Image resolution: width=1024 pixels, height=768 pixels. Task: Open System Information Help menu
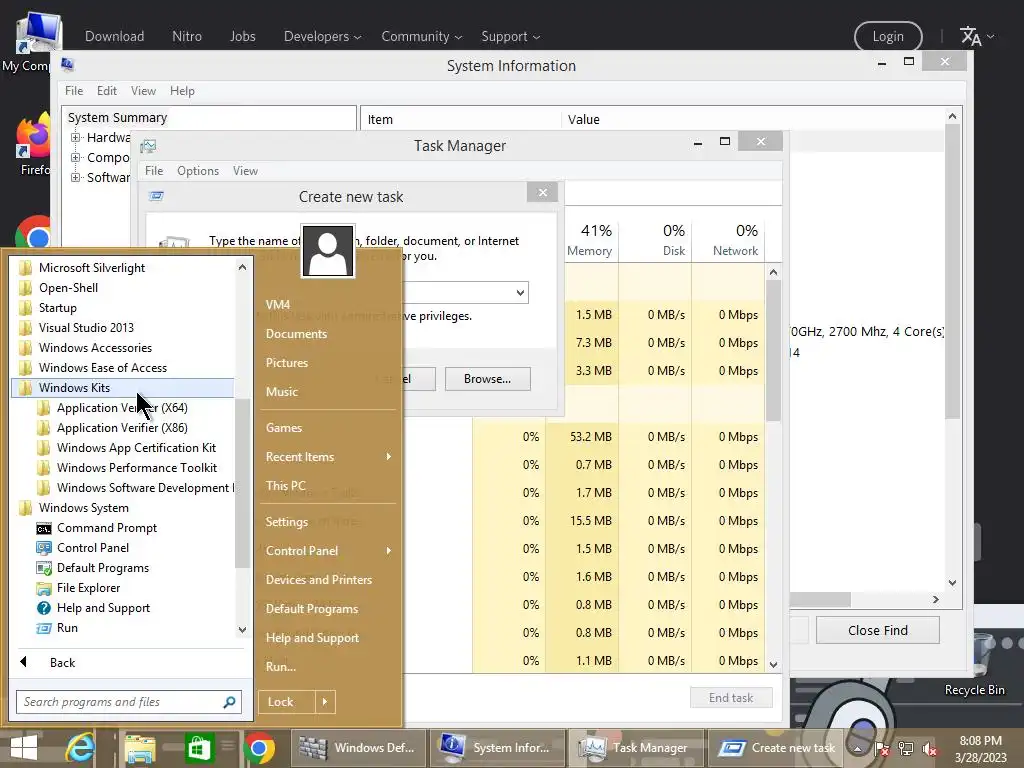pyautogui.click(x=182, y=91)
